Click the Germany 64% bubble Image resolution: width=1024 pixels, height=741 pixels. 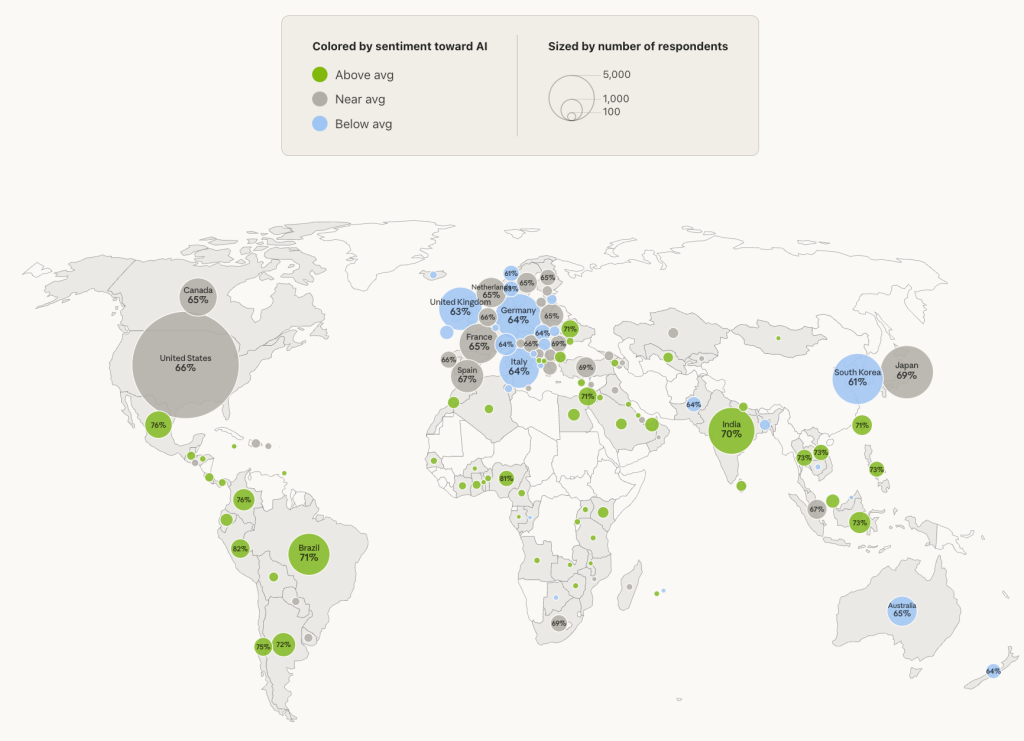(518, 315)
